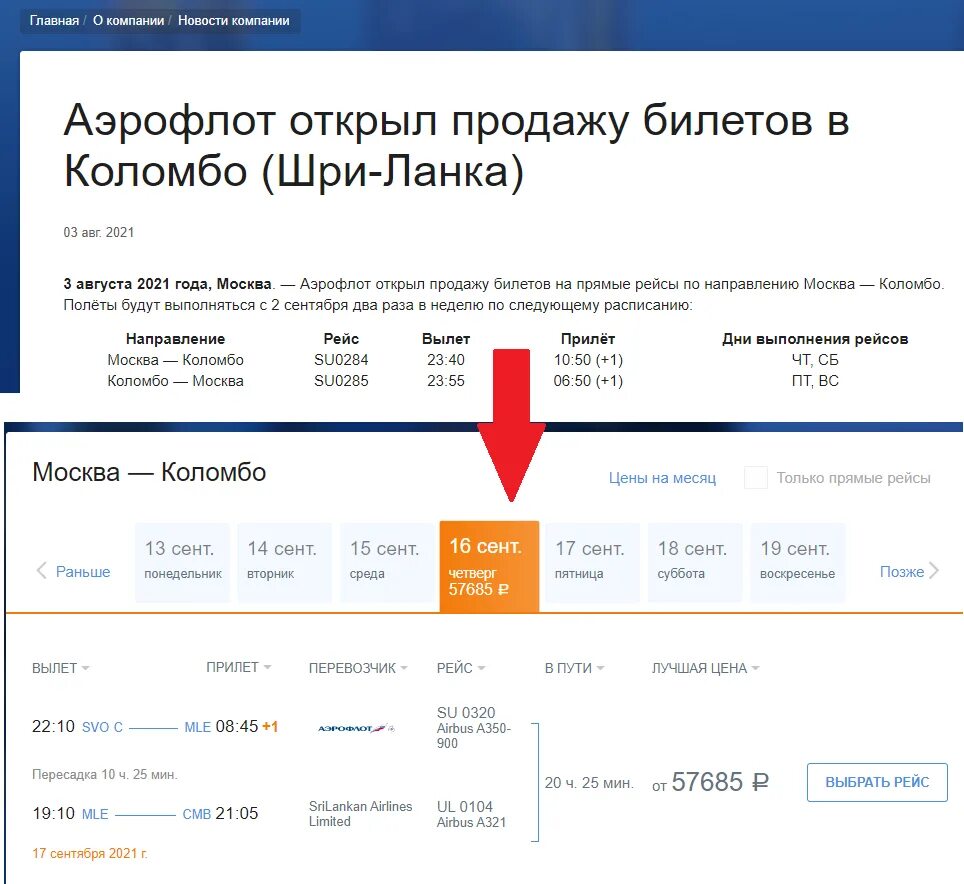Open Цены на месяц link
Image resolution: width=964 pixels, height=884 pixels.
(662, 478)
